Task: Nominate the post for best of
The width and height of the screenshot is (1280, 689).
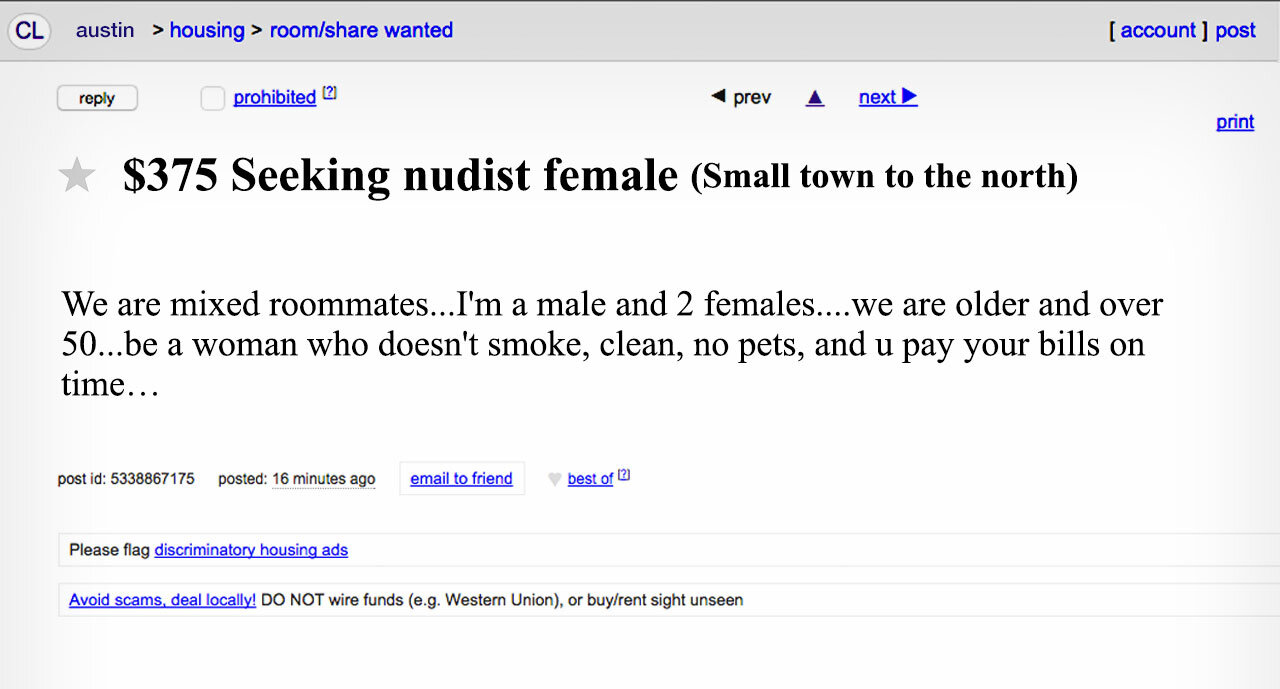Action: coord(590,478)
